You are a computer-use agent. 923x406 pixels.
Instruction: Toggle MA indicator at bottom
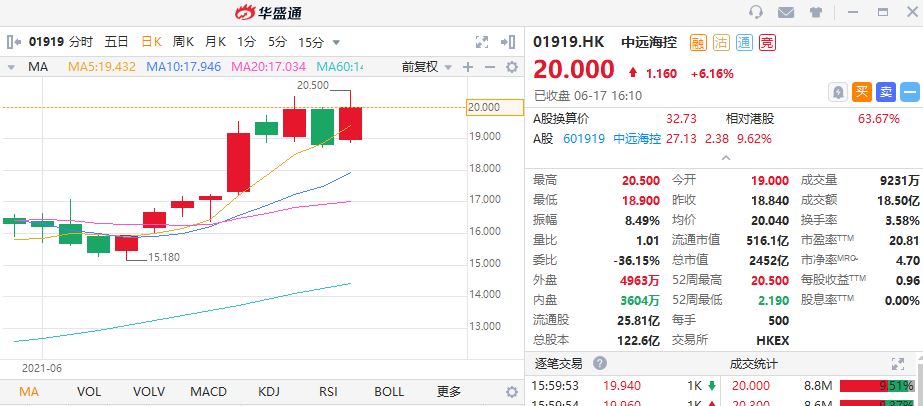[x=29, y=391]
